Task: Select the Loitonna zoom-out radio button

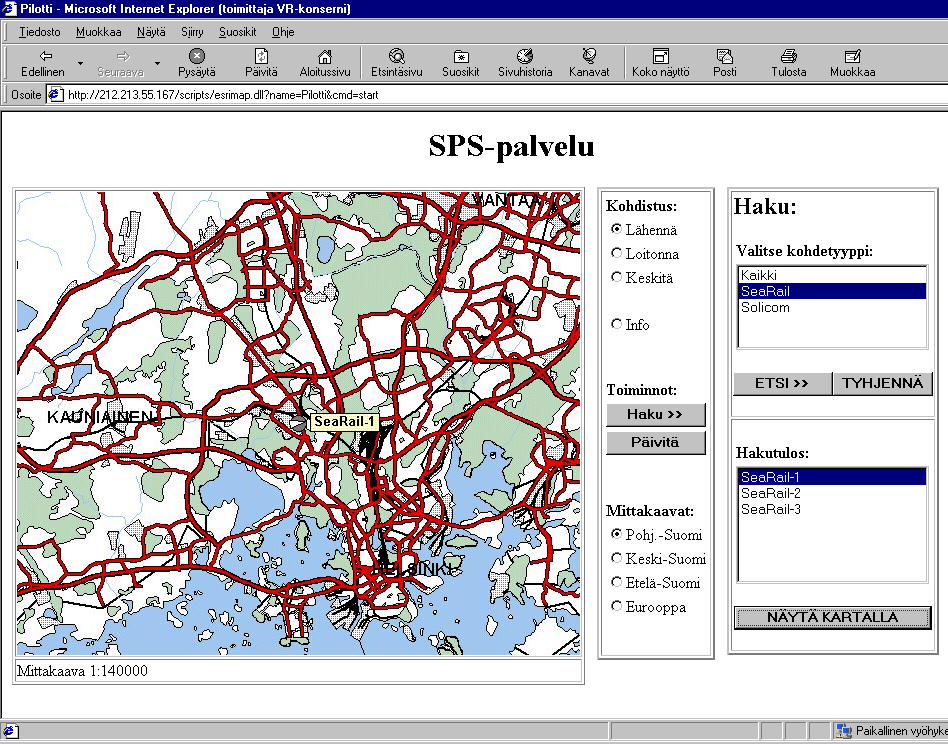Action: (616, 253)
